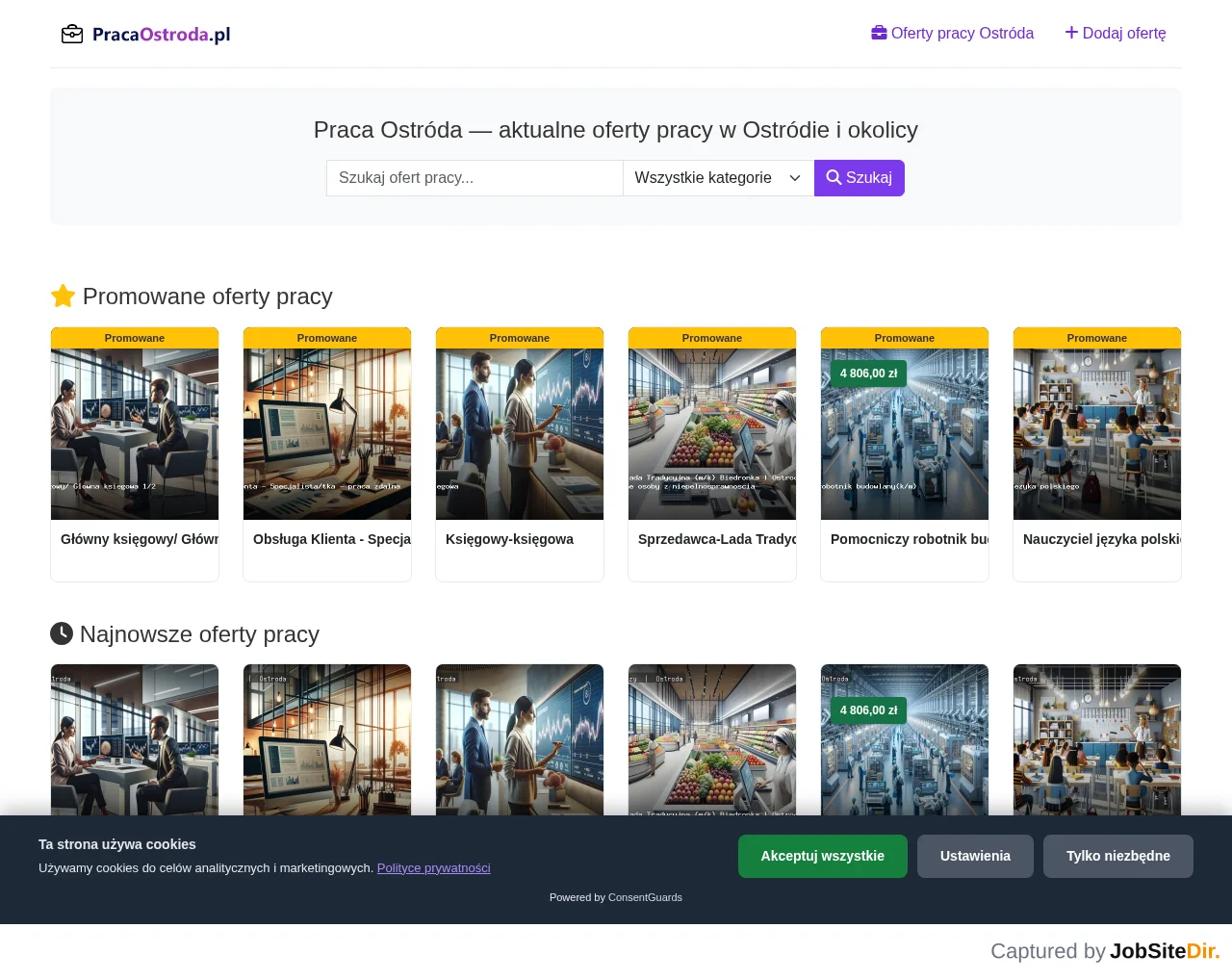
Task: Open cookie Ustawienia settings
Action: [x=975, y=856]
